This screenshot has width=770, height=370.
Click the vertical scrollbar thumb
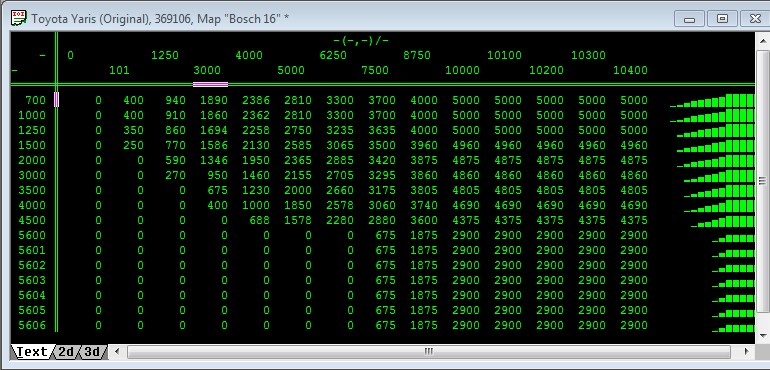[763, 181]
